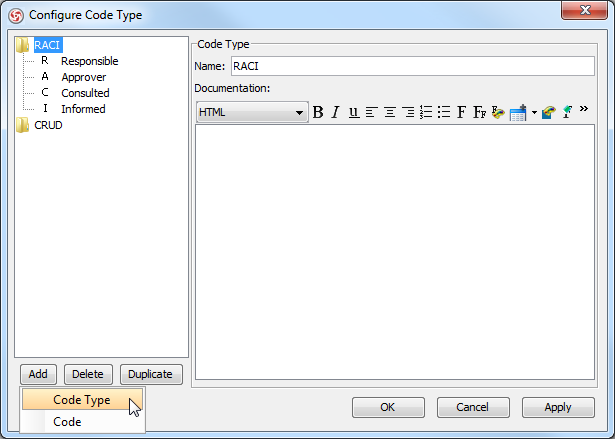
Task: Open font size tool (double F icon)
Action: (x=479, y=112)
